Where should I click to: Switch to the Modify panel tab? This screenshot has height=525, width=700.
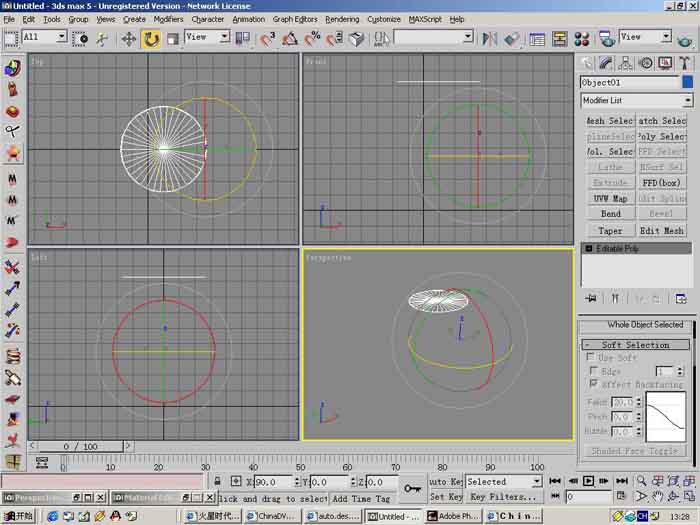(605, 63)
